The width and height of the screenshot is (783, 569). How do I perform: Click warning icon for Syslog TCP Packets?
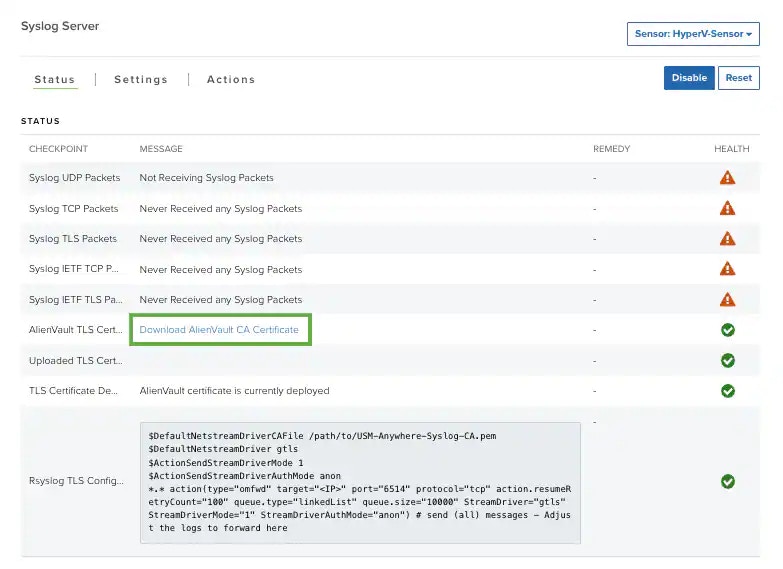728,208
